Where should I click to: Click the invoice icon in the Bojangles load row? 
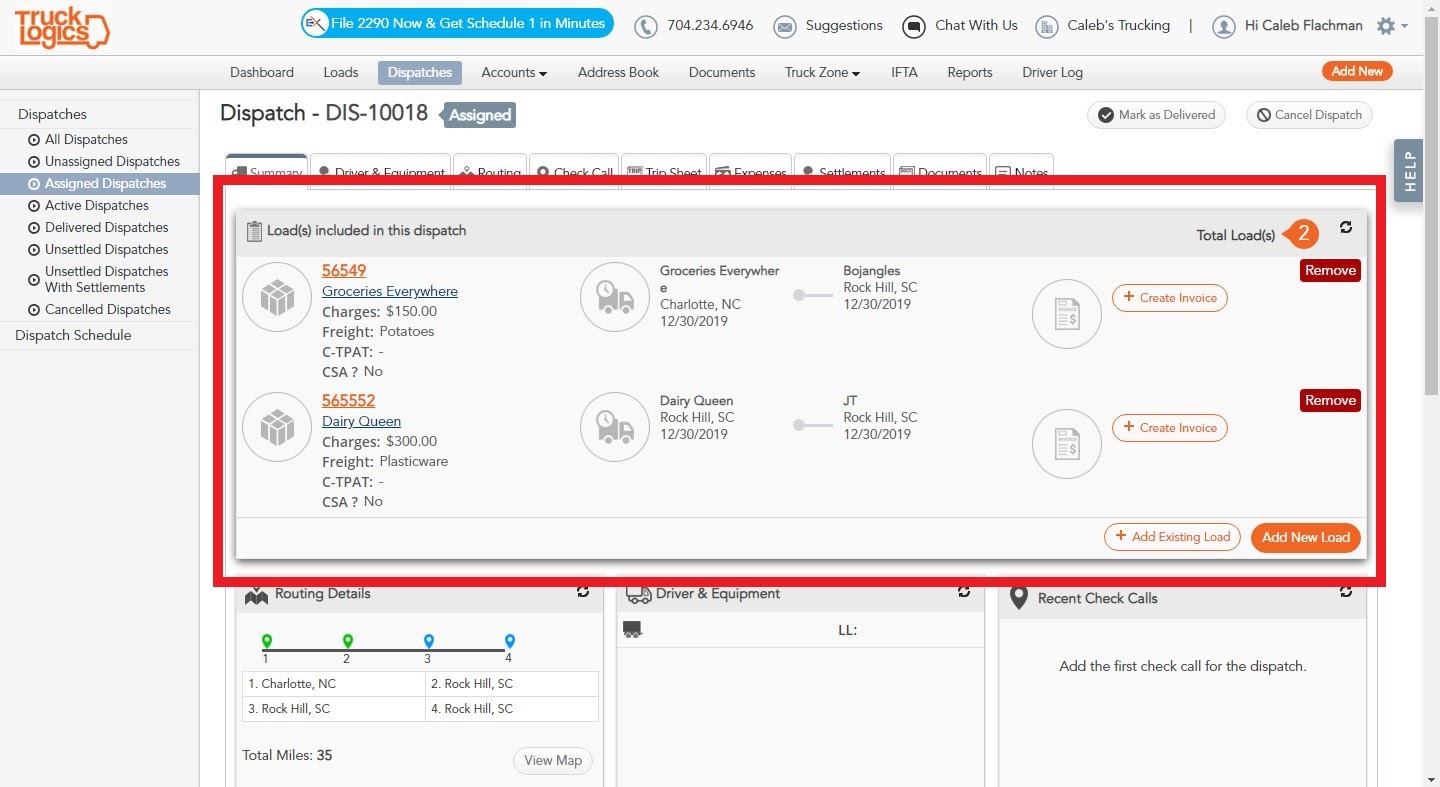click(1067, 314)
